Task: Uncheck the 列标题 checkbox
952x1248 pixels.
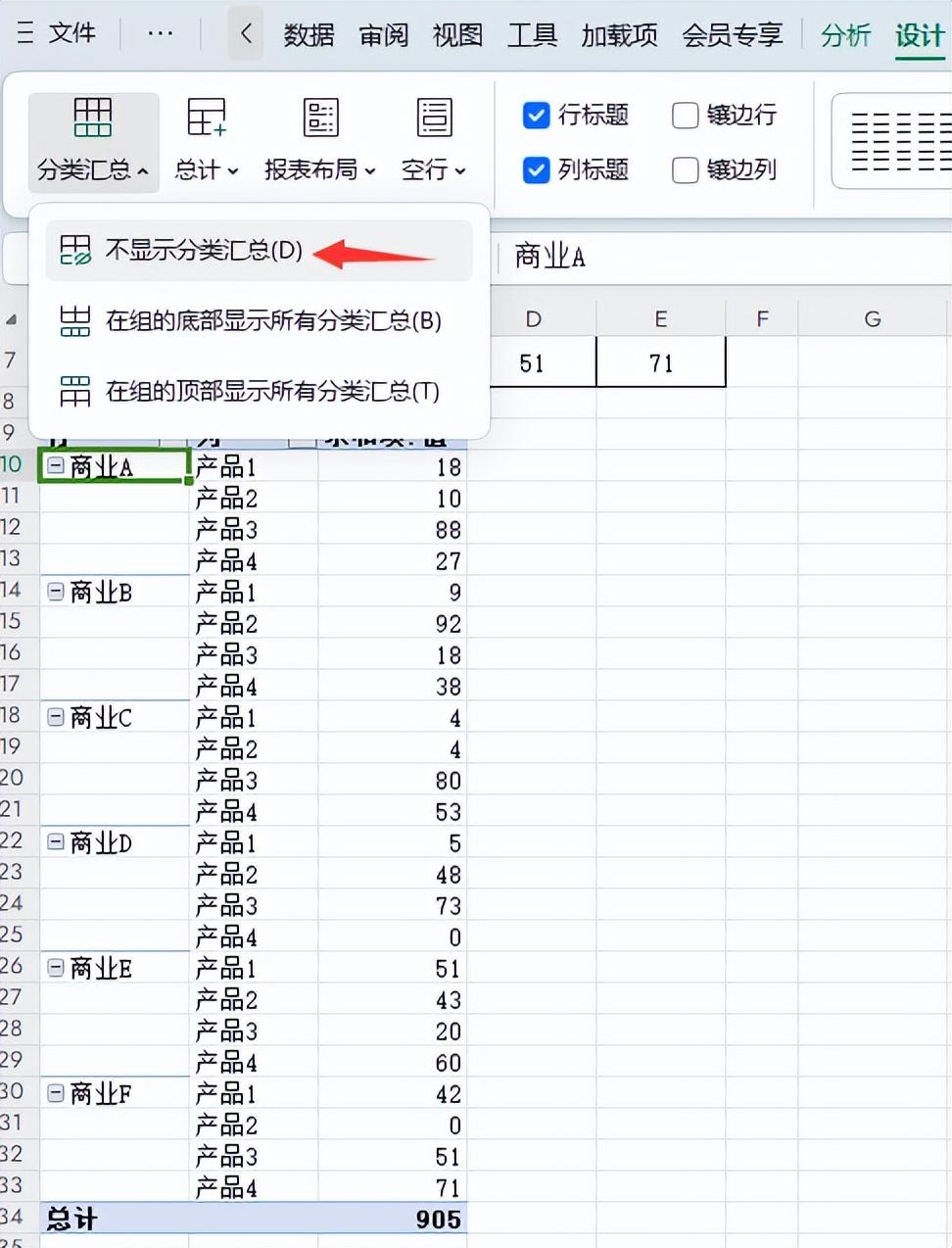Action: coord(536,170)
